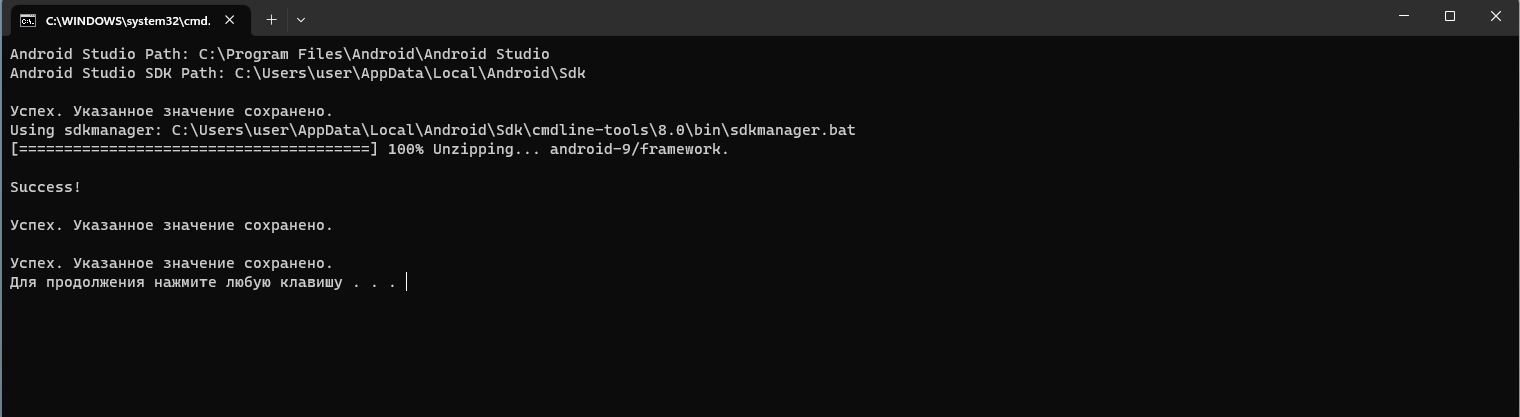The image size is (1520, 417).
Task: Click the 'Using sdkmanager:' label
Action: tap(86, 130)
